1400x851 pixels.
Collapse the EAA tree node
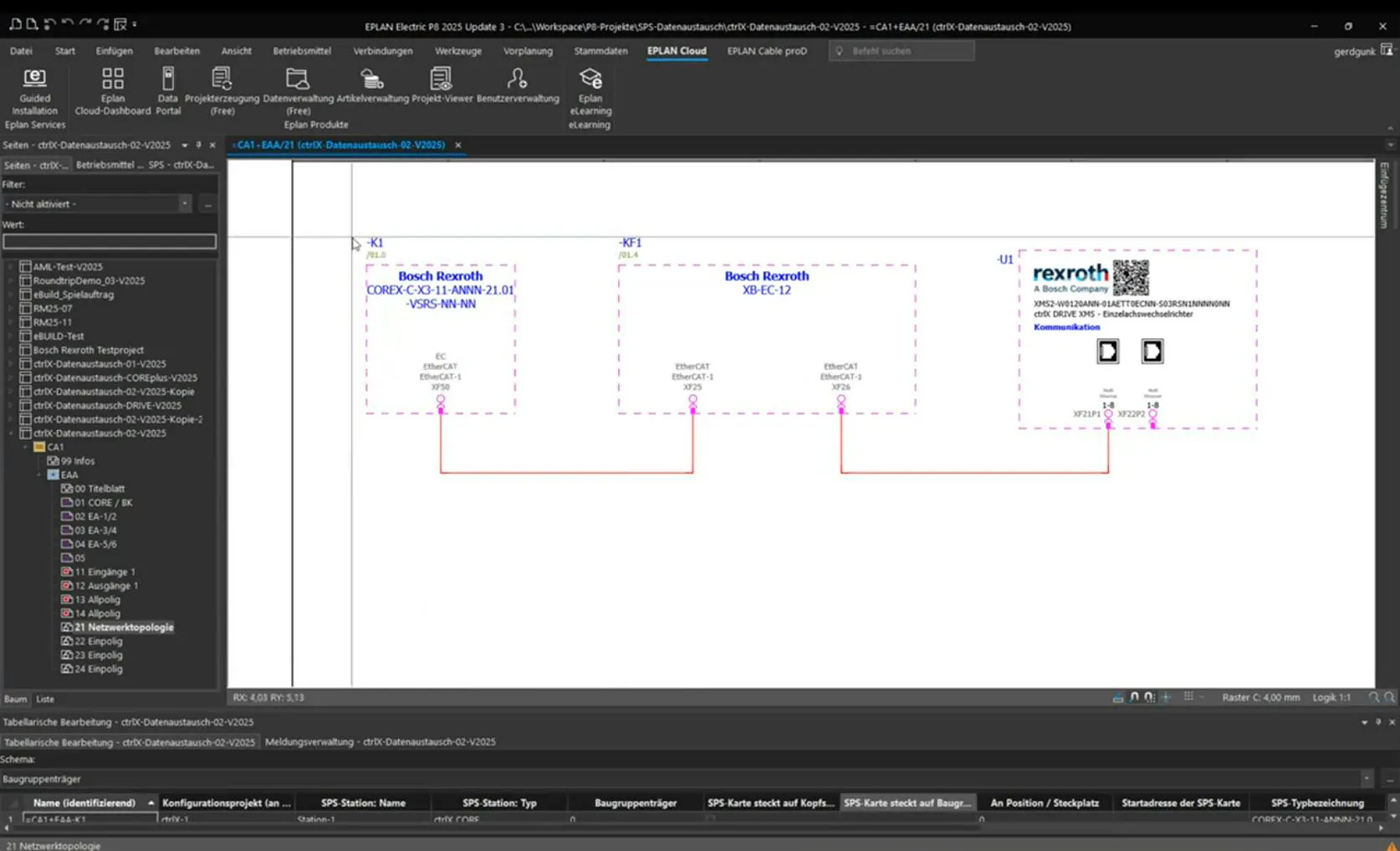tap(38, 474)
